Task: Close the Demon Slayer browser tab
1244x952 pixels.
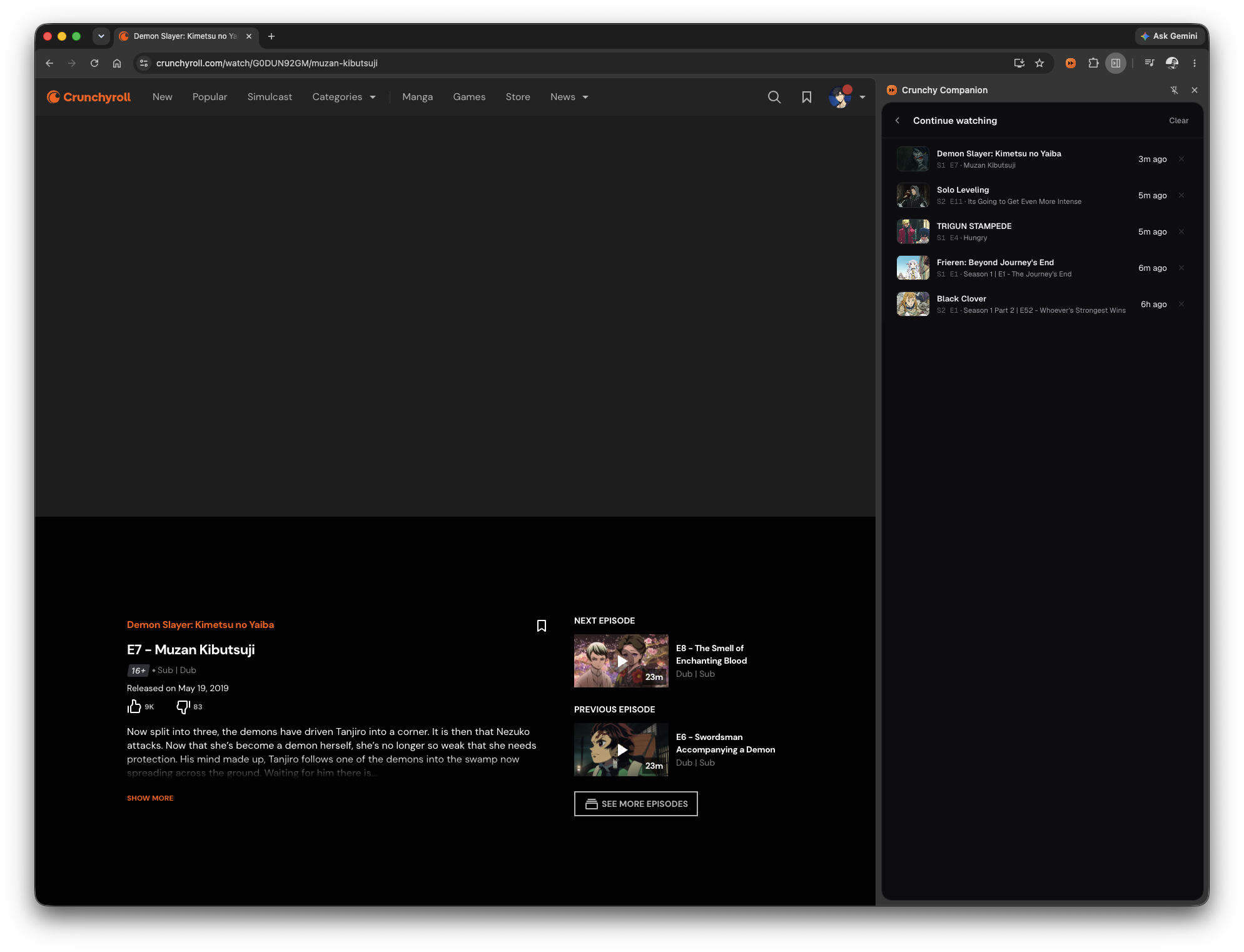Action: pyautogui.click(x=249, y=36)
